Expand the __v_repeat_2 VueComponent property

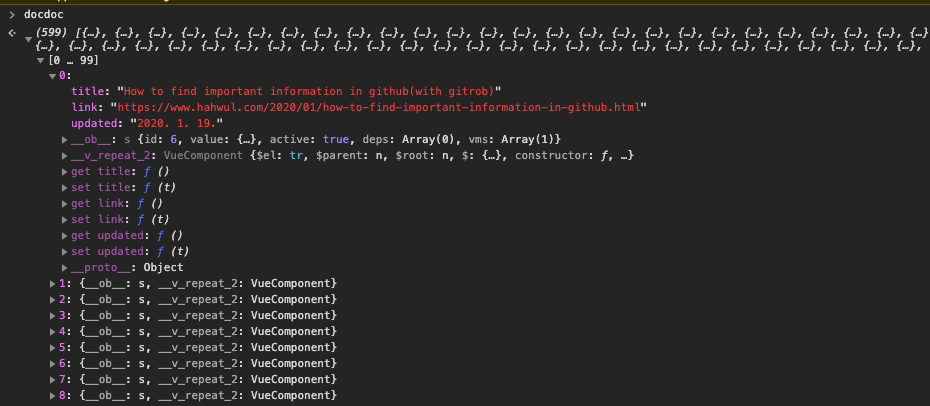[65, 156]
